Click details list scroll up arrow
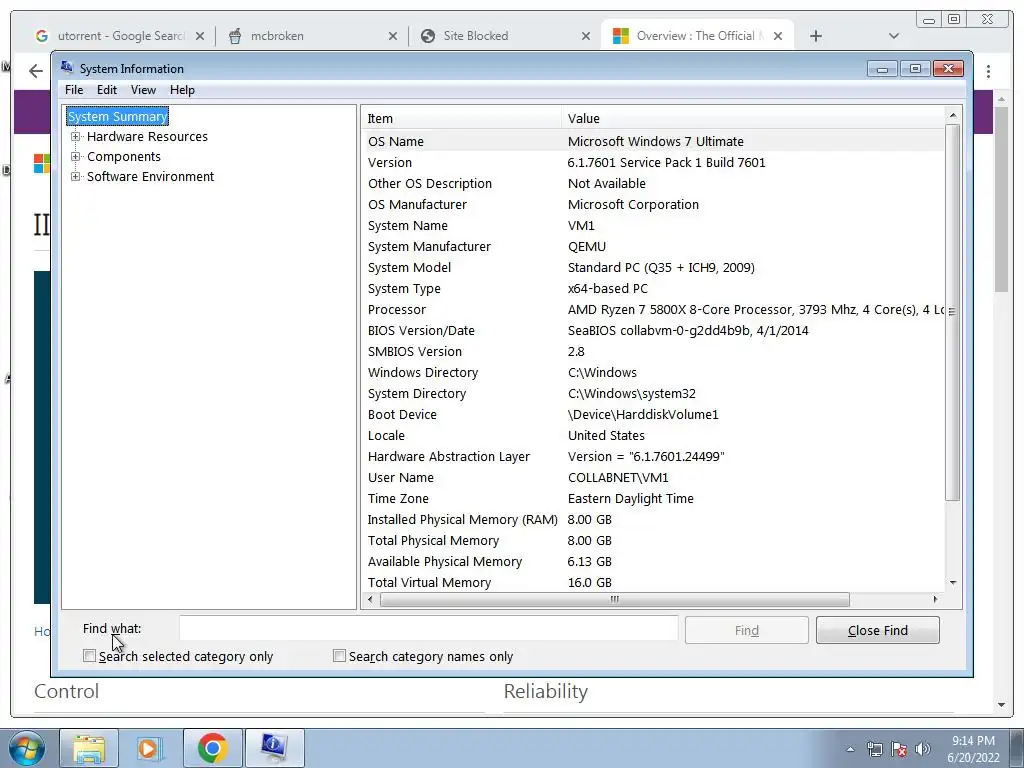The image size is (1024, 768). [953, 116]
